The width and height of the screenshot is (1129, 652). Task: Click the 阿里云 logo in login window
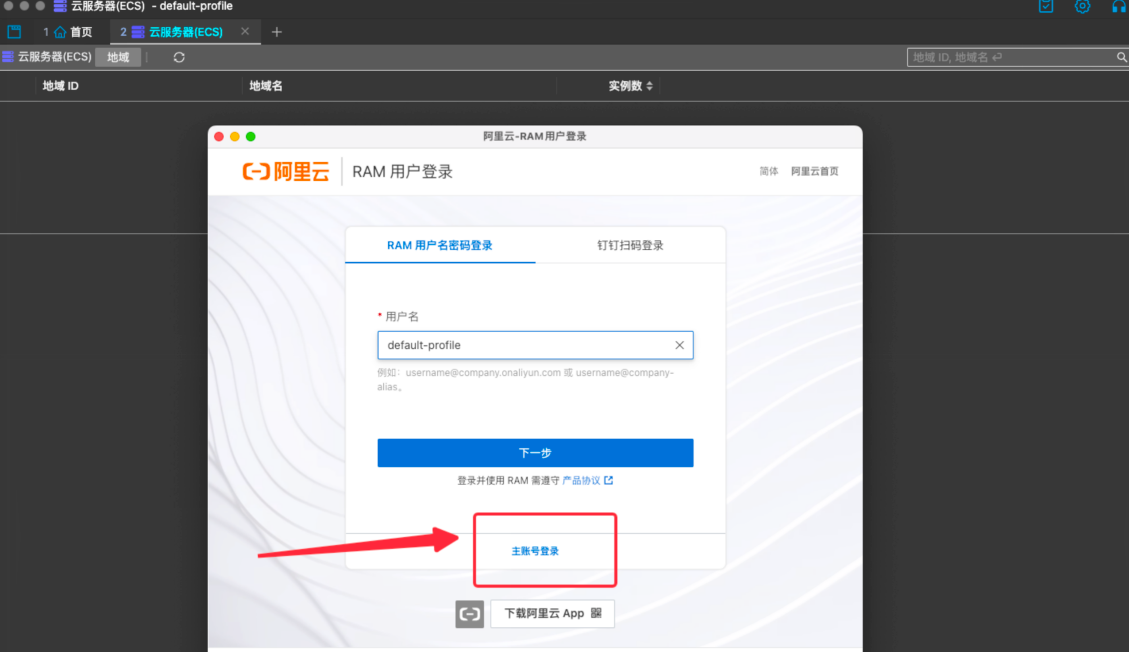(x=286, y=171)
